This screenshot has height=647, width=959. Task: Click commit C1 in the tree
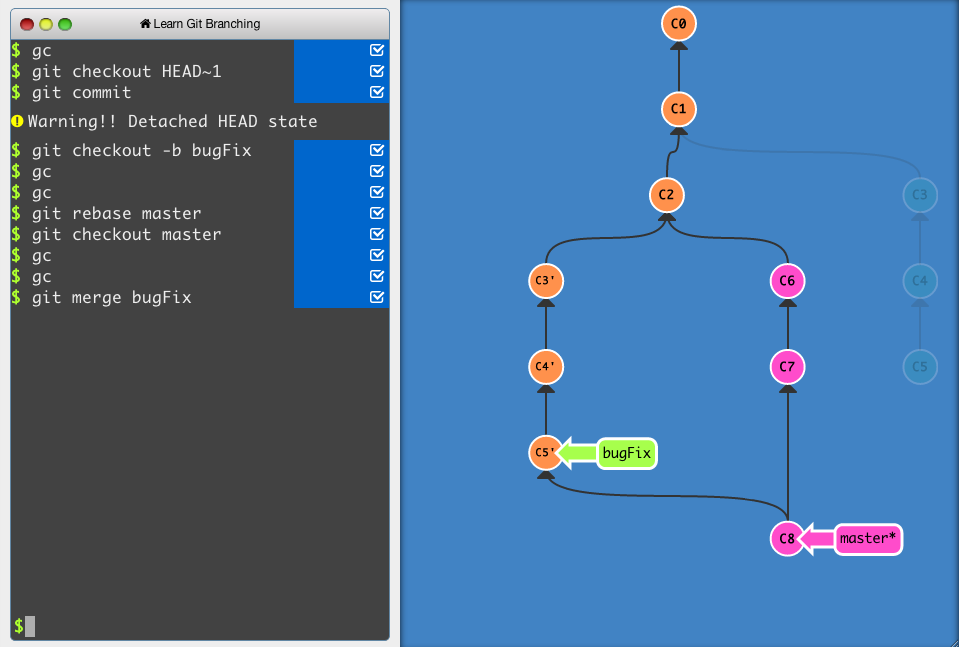pos(678,109)
